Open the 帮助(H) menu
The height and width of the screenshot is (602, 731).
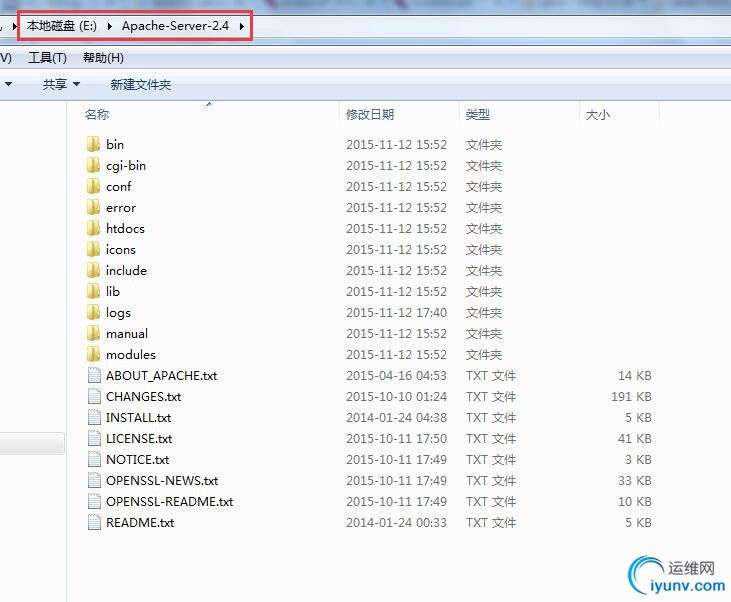103,58
